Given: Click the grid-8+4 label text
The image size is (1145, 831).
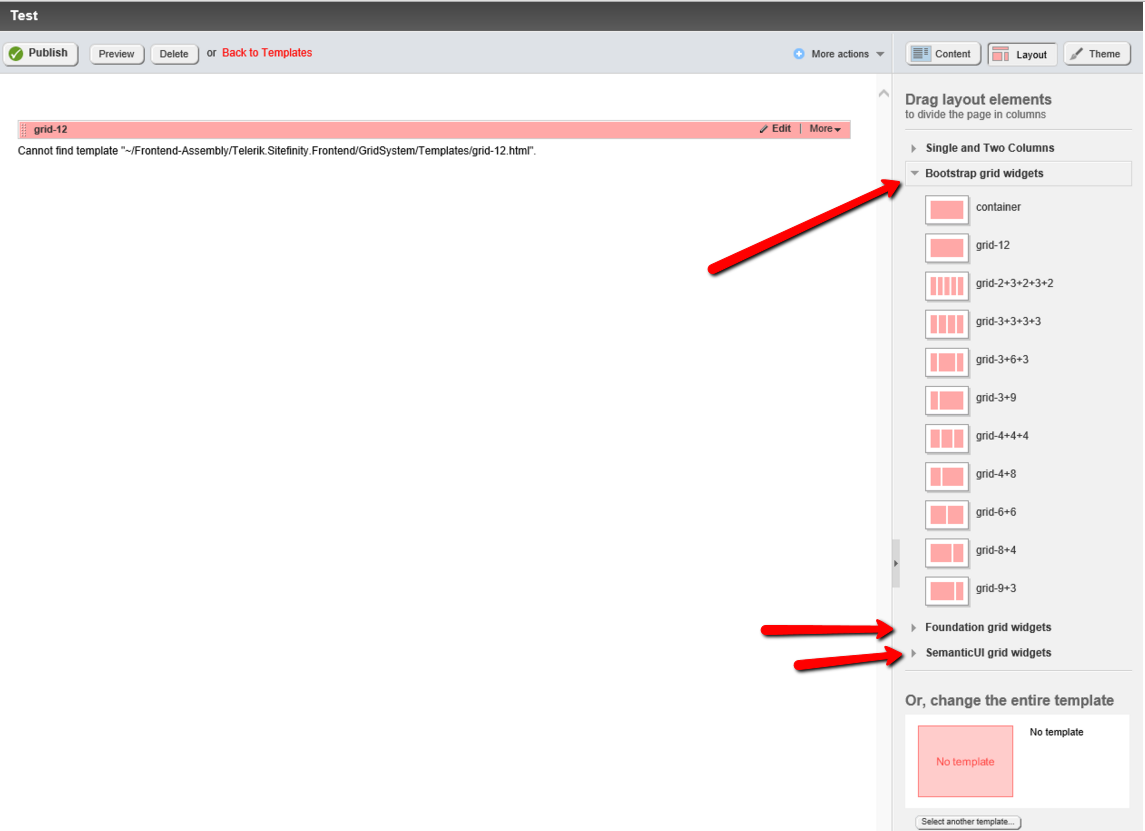Looking at the screenshot, I should click(x=995, y=551).
